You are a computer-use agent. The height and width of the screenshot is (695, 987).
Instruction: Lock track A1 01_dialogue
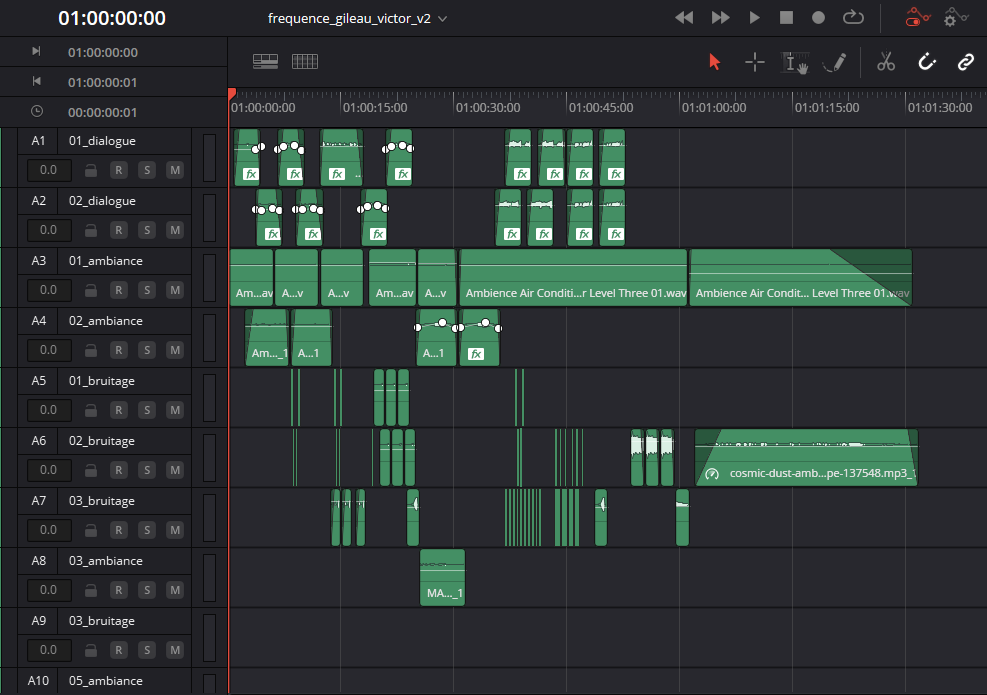[x=91, y=170]
